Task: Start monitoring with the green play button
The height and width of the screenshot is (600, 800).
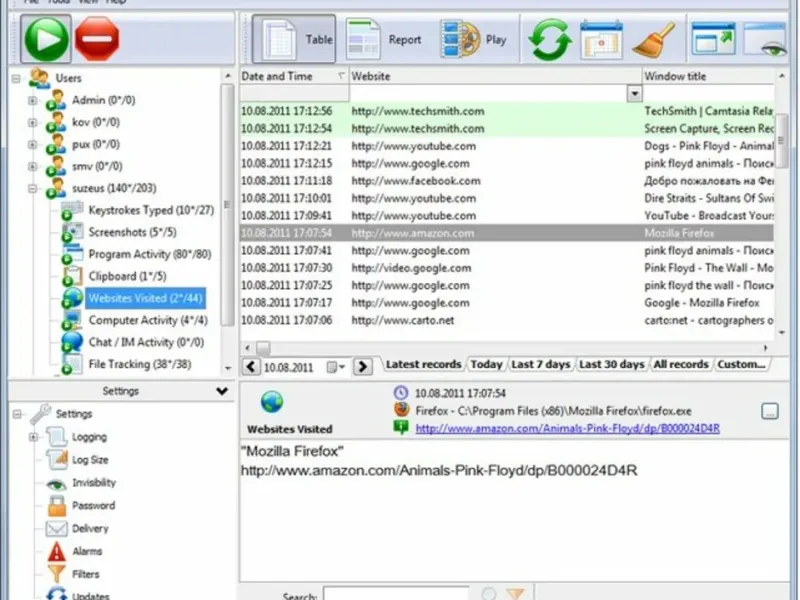Action: 46,39
